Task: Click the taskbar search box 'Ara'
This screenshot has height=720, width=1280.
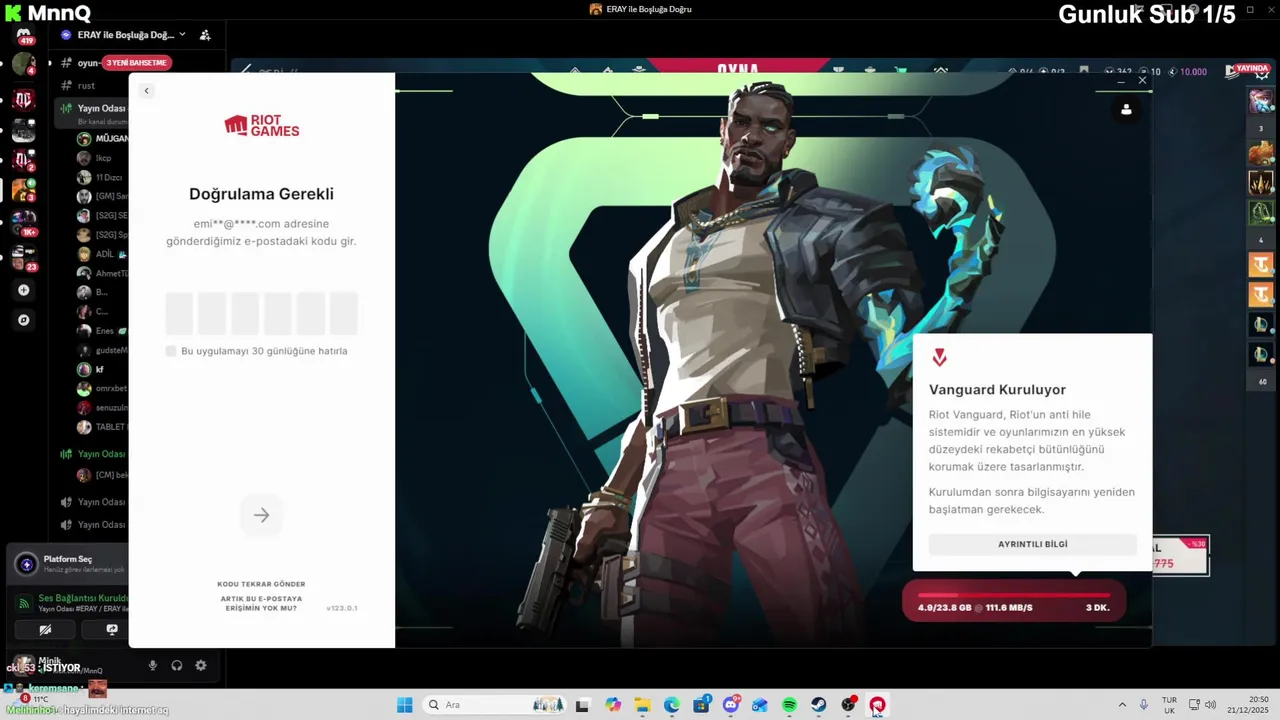Action: pos(496,705)
